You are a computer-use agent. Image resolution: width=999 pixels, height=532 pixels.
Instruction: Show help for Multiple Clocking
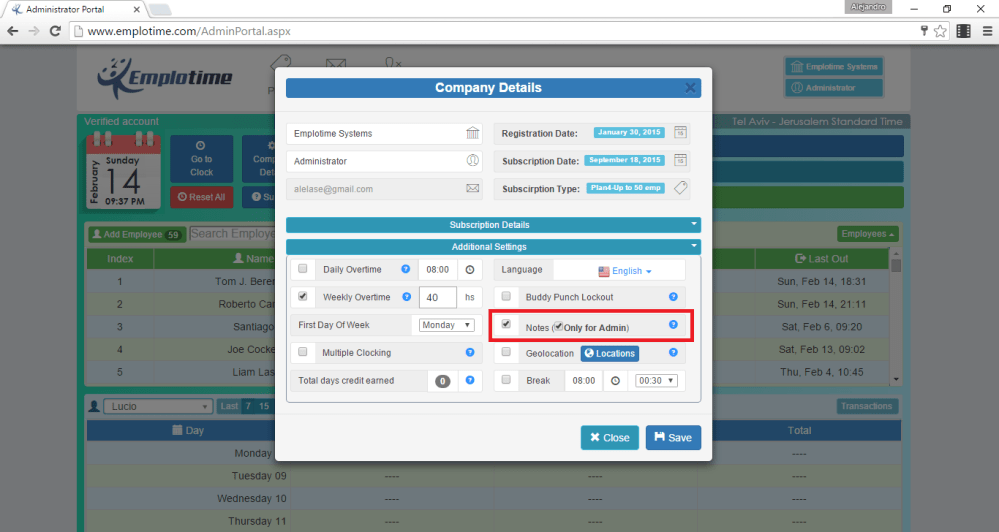(x=469, y=353)
